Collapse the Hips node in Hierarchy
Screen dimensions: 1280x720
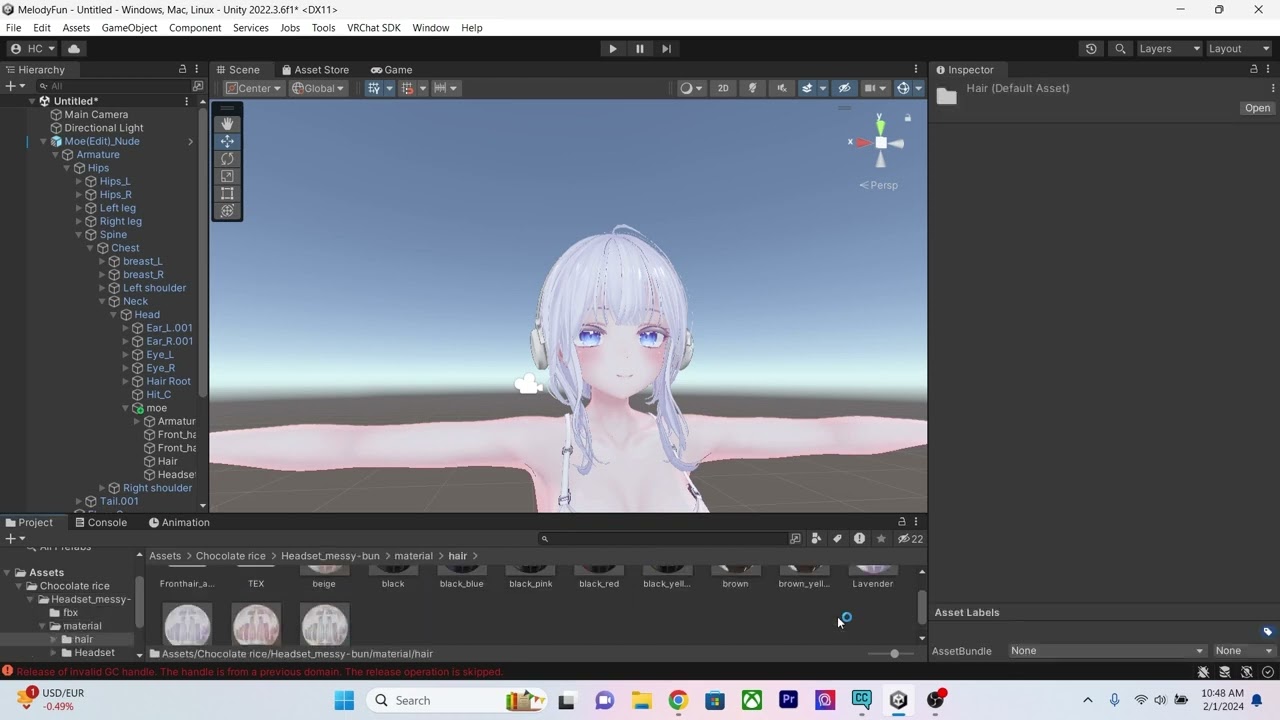click(x=67, y=168)
